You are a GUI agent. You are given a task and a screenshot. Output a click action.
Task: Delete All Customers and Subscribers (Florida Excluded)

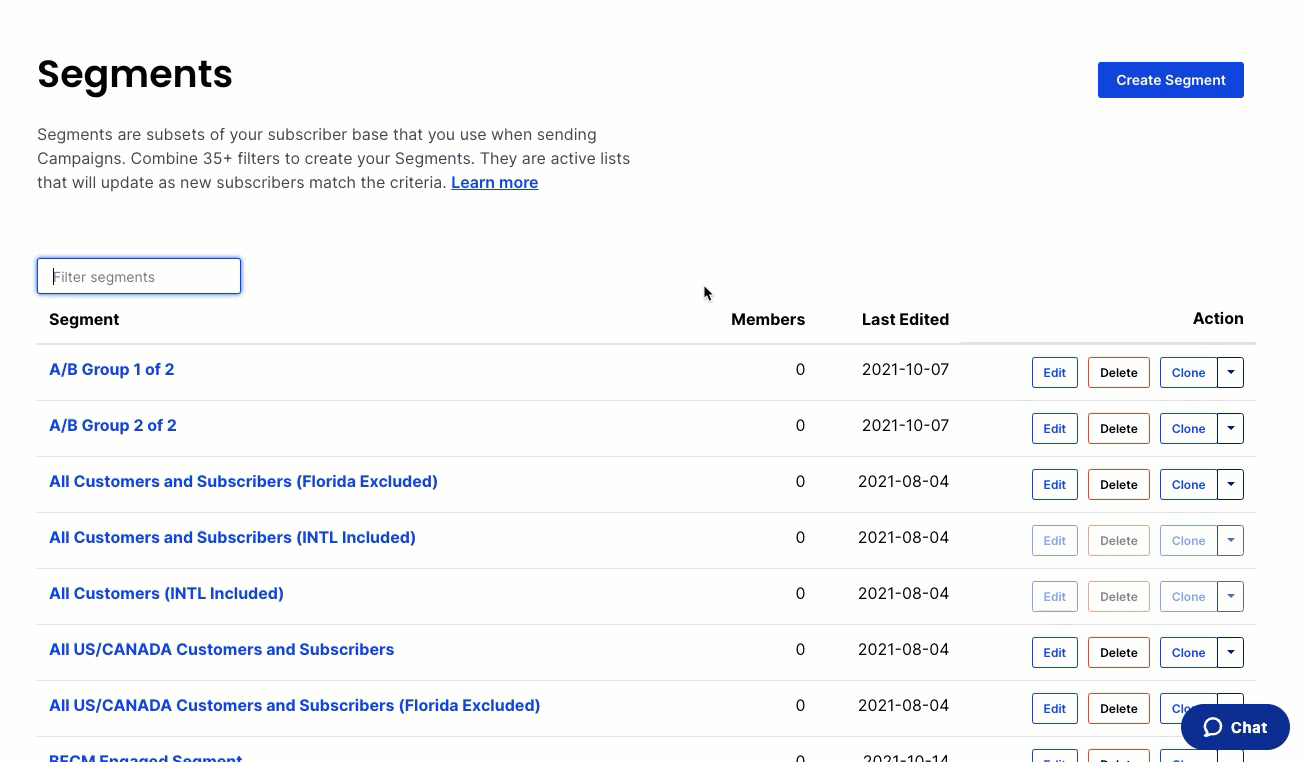tap(1118, 484)
